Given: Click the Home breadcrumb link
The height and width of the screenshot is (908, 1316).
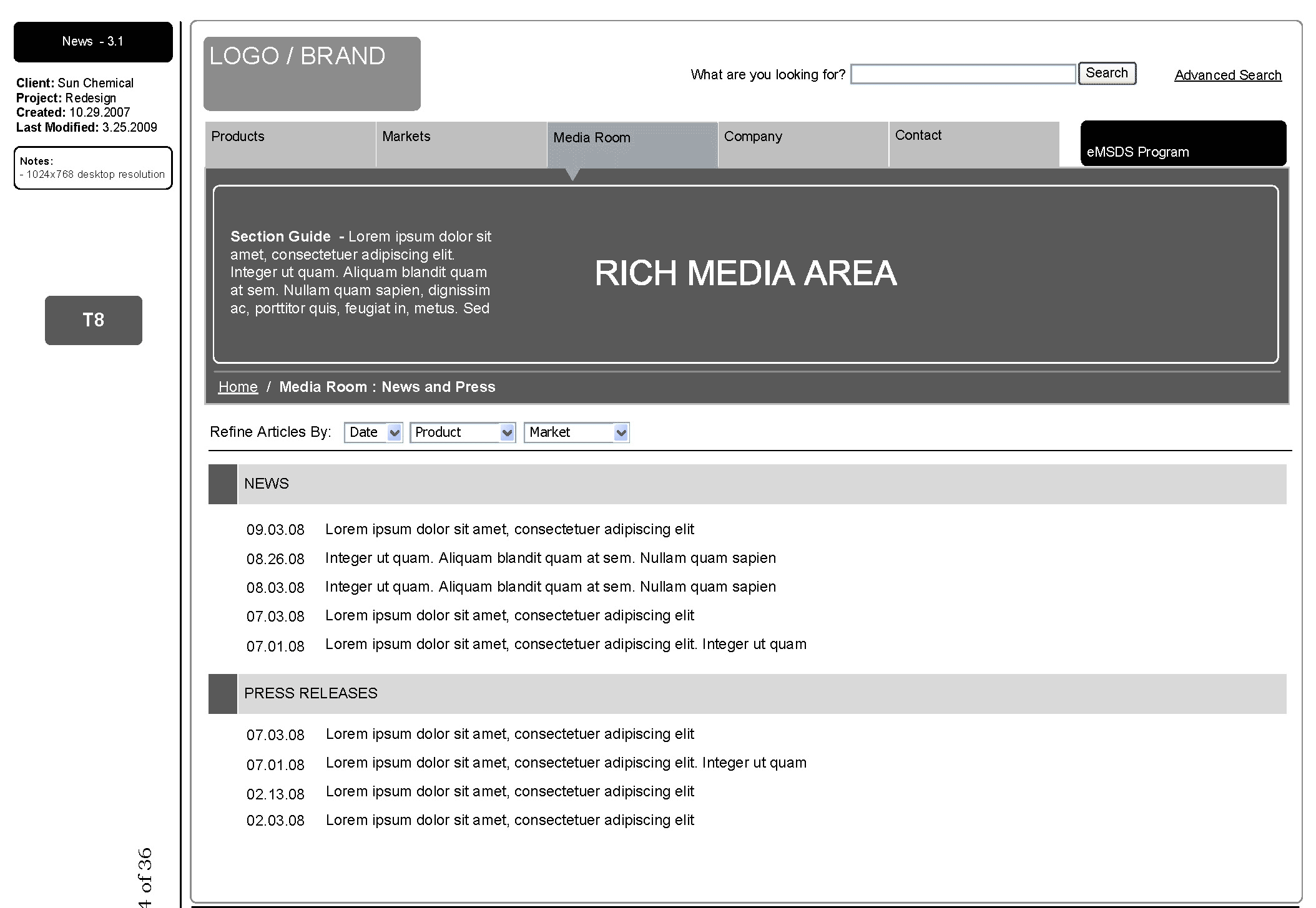Looking at the screenshot, I should (238, 387).
